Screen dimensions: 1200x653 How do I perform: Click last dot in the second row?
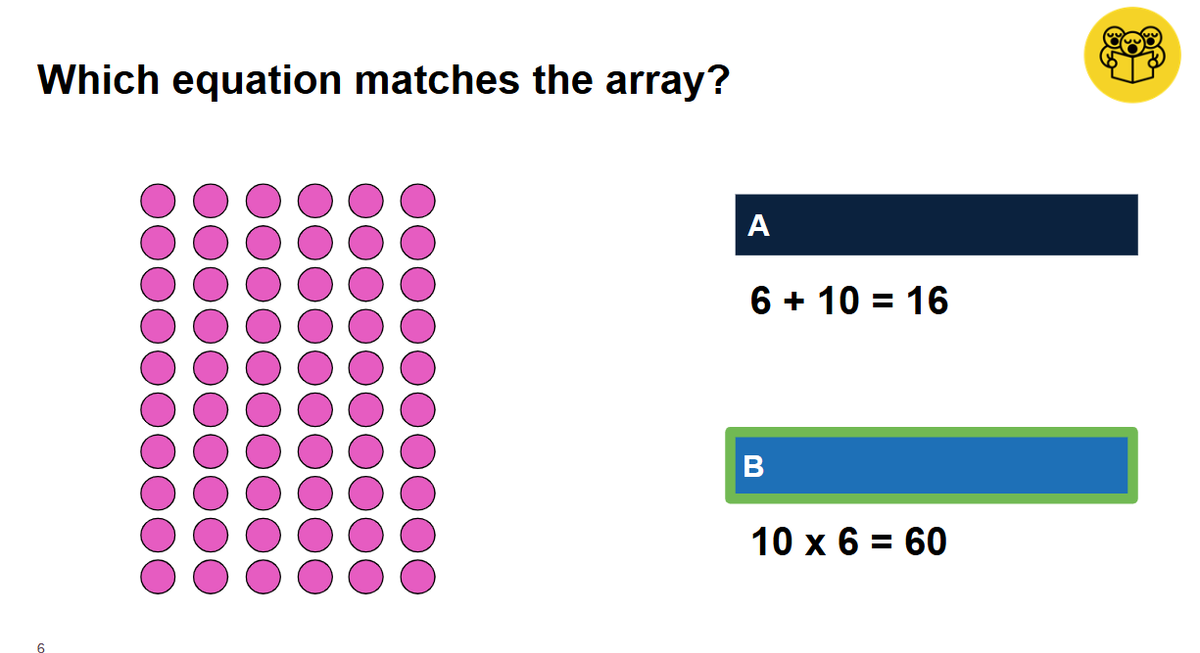pyautogui.click(x=418, y=243)
